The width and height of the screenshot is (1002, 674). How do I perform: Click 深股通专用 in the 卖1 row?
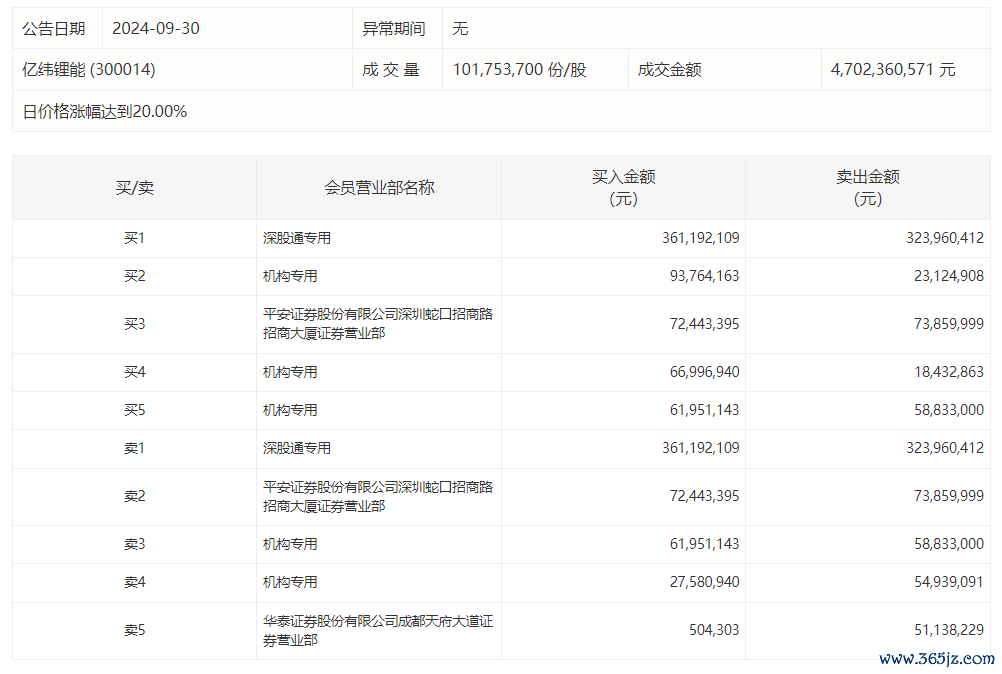[297, 448]
